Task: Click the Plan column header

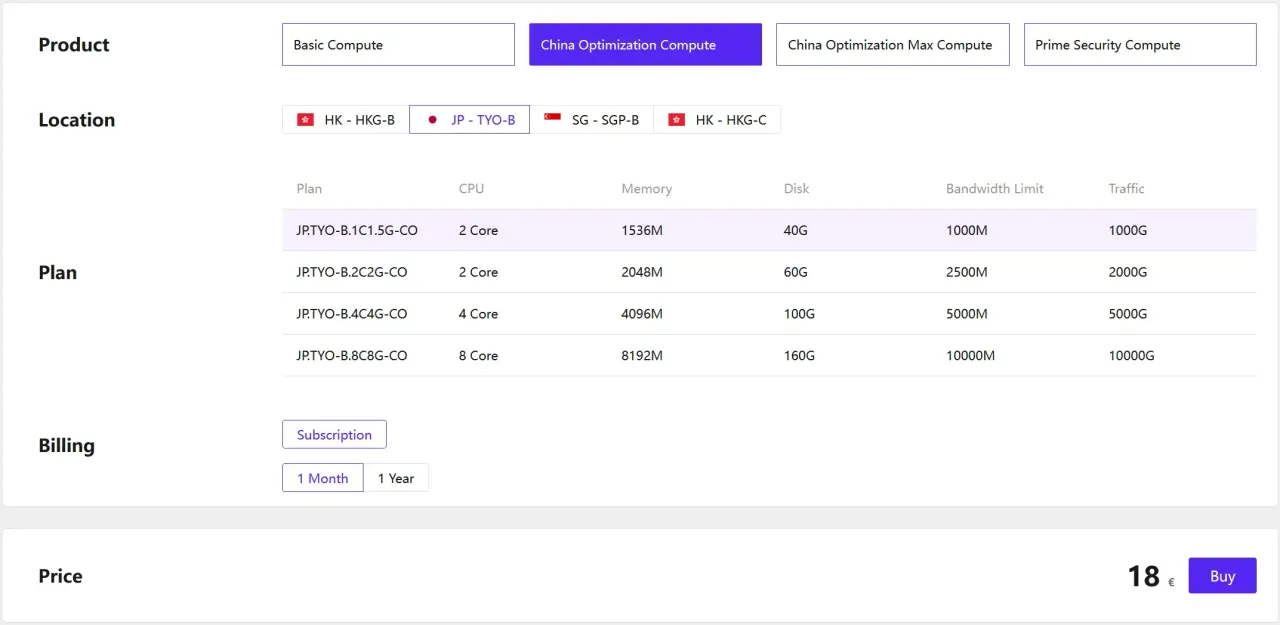Action: (x=309, y=188)
